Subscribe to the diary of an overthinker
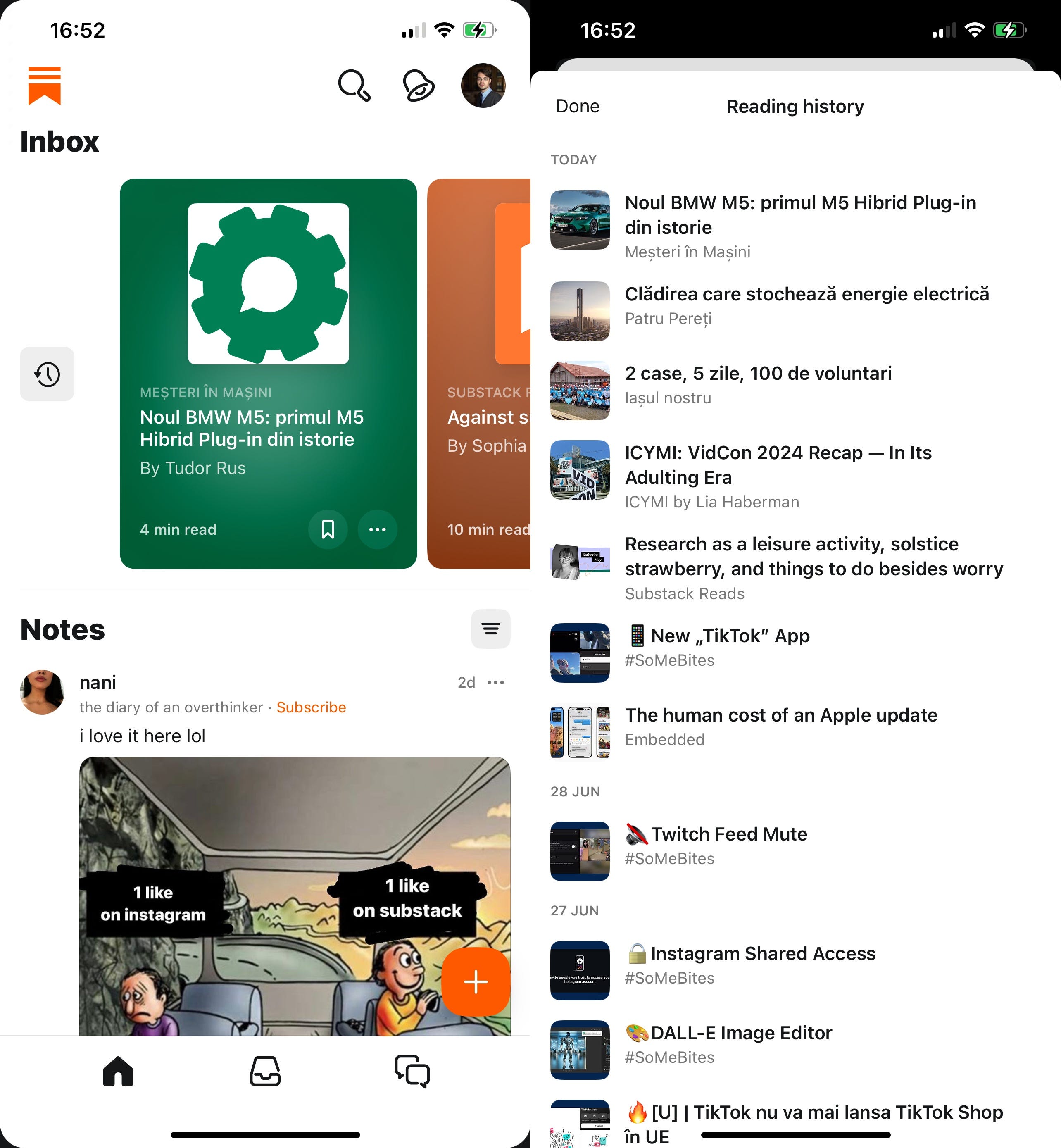The height and width of the screenshot is (1148, 1061). tap(311, 707)
